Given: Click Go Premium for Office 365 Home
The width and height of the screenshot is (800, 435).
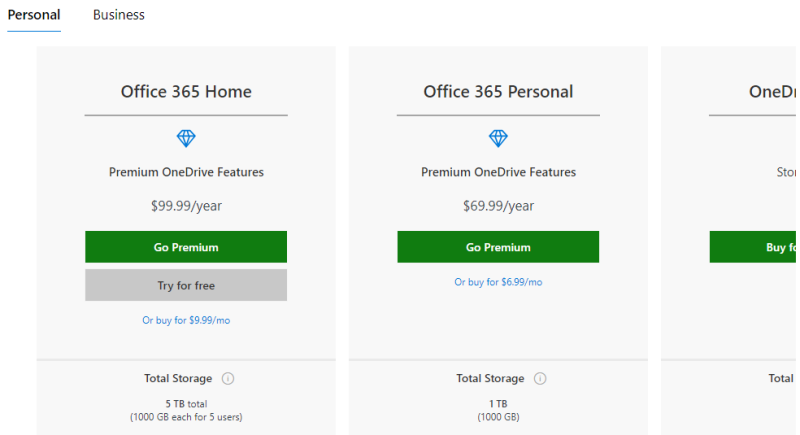Looking at the screenshot, I should [186, 247].
